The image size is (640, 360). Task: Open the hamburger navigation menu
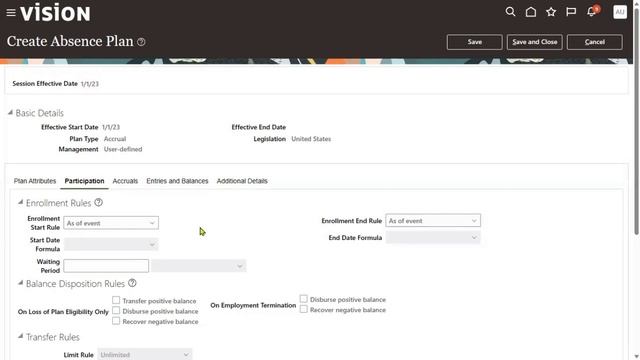(11, 13)
